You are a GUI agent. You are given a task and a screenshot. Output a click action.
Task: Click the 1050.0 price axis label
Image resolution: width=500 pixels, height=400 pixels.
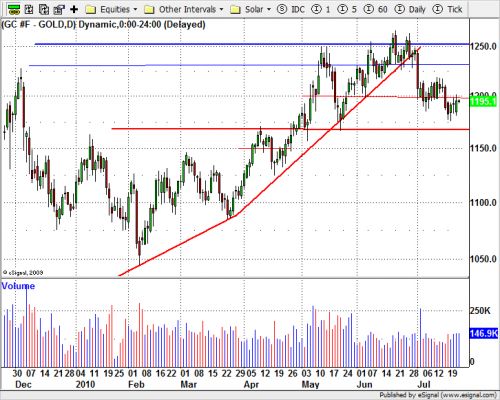click(483, 259)
